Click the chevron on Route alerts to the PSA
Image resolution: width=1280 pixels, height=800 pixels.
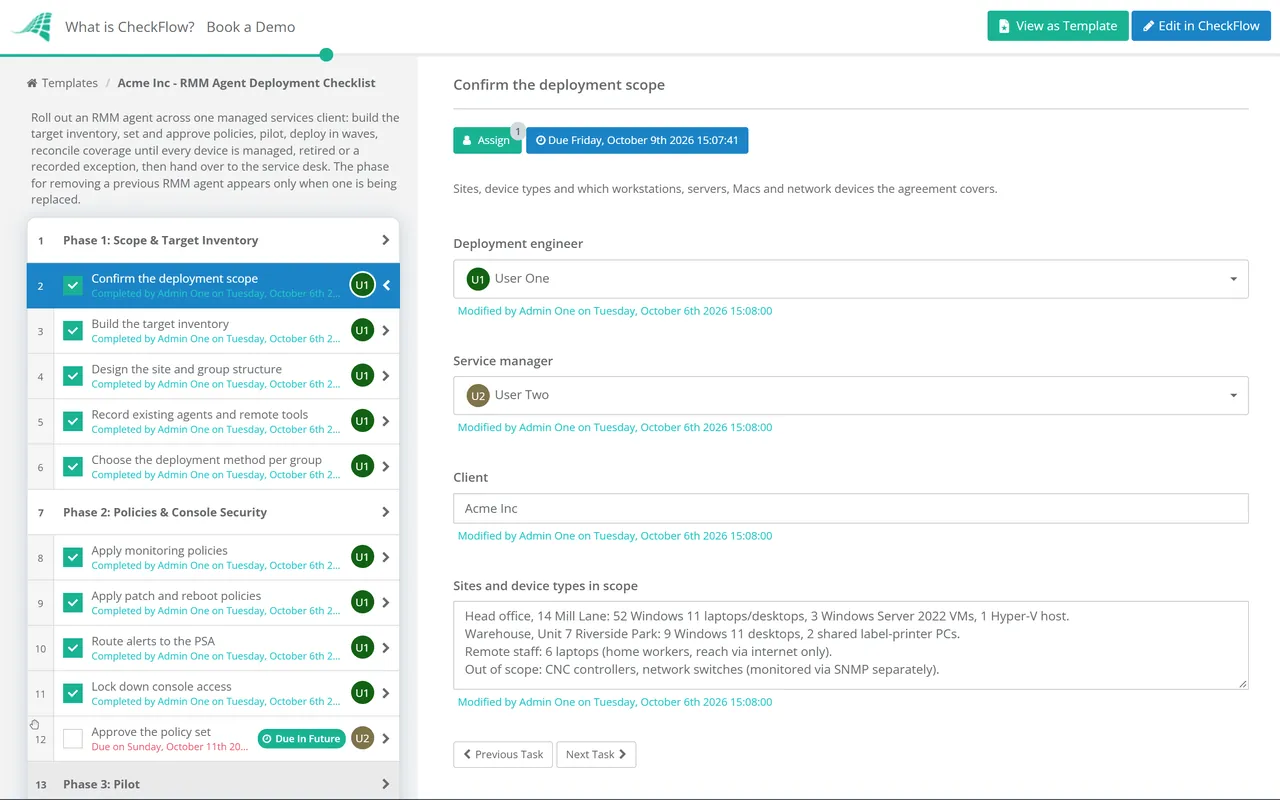click(x=386, y=648)
